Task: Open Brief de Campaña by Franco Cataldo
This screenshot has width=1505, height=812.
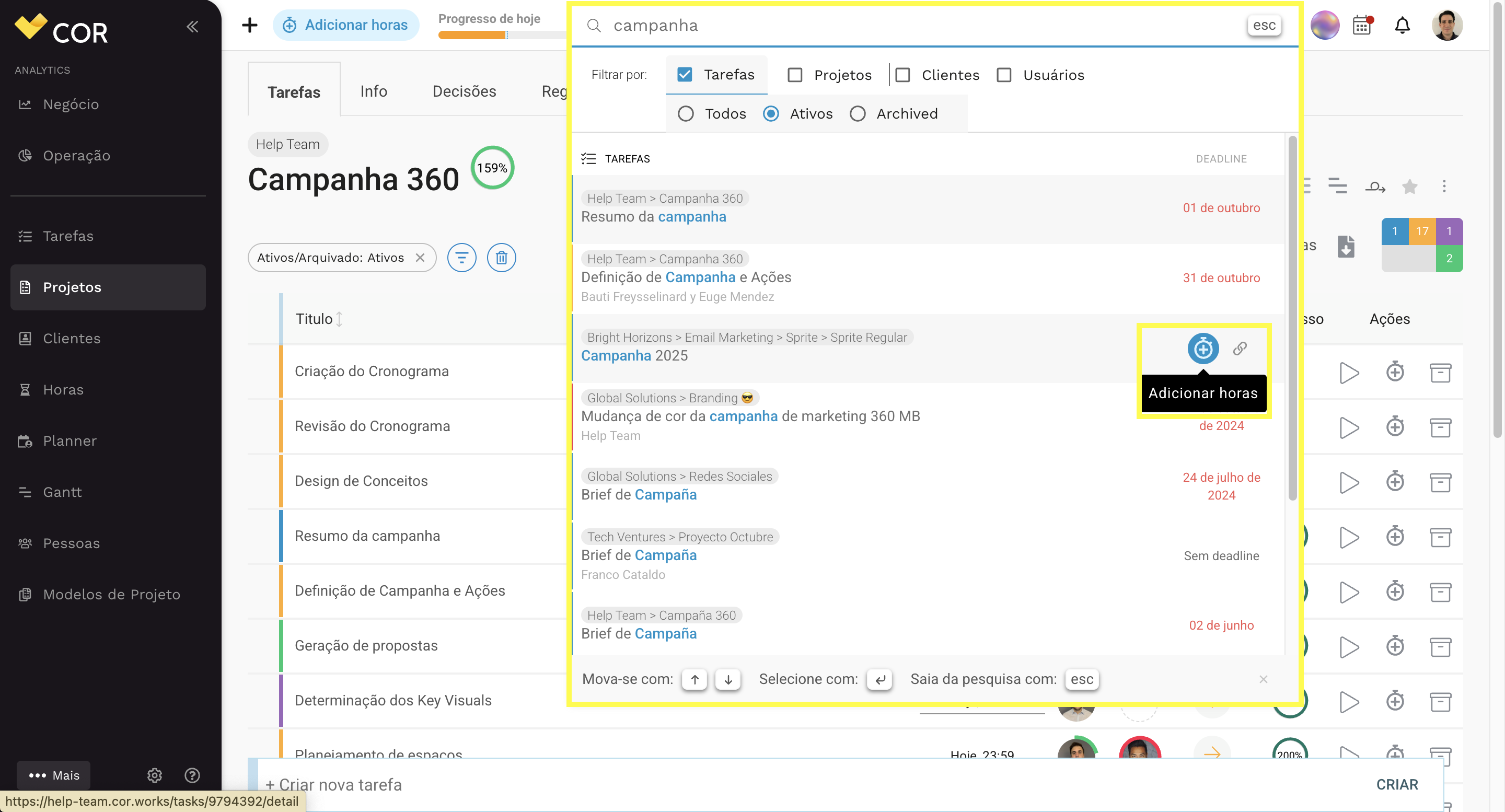Action: click(928, 556)
